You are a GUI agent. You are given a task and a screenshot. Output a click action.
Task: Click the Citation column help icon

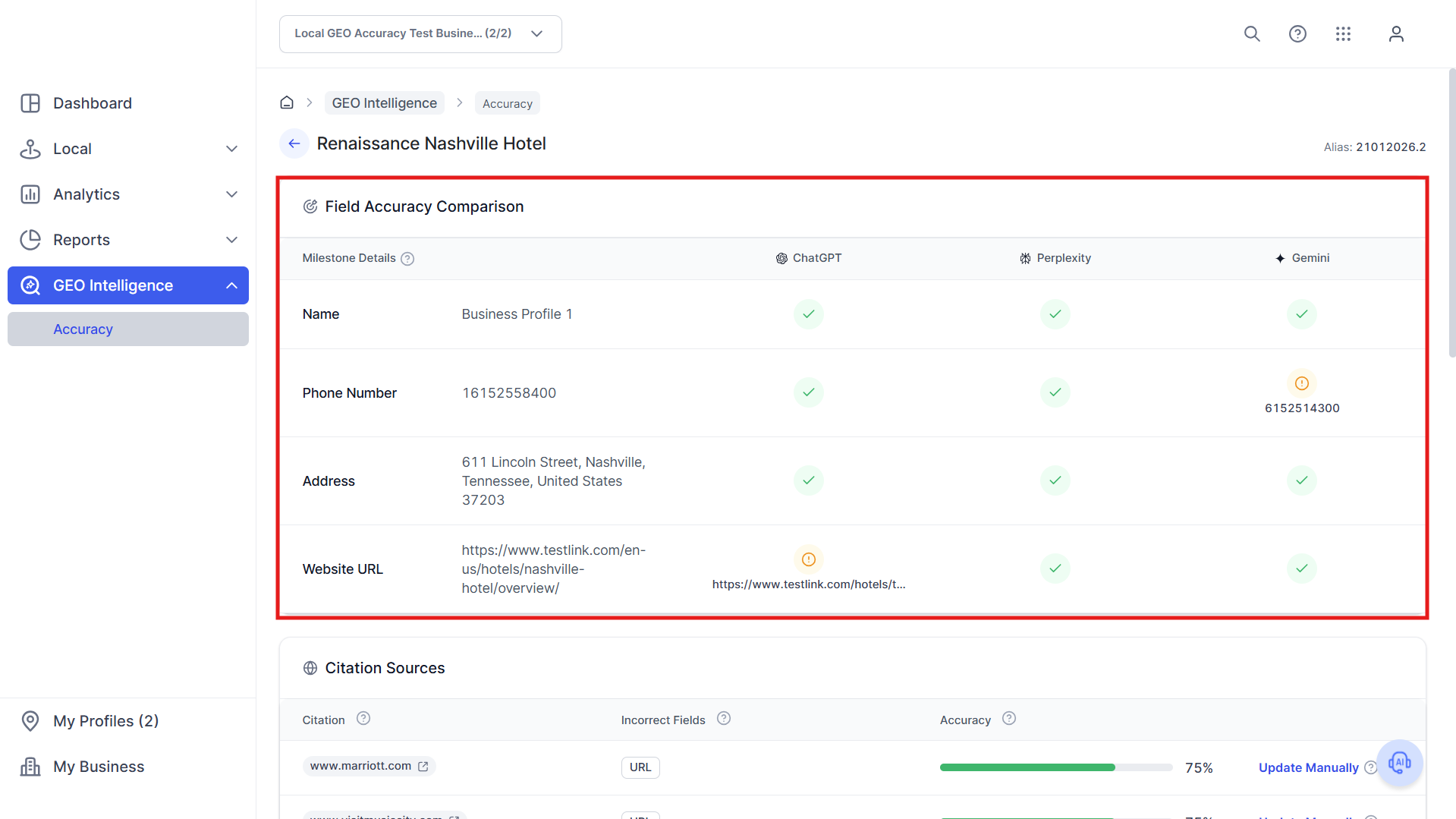coord(363,719)
